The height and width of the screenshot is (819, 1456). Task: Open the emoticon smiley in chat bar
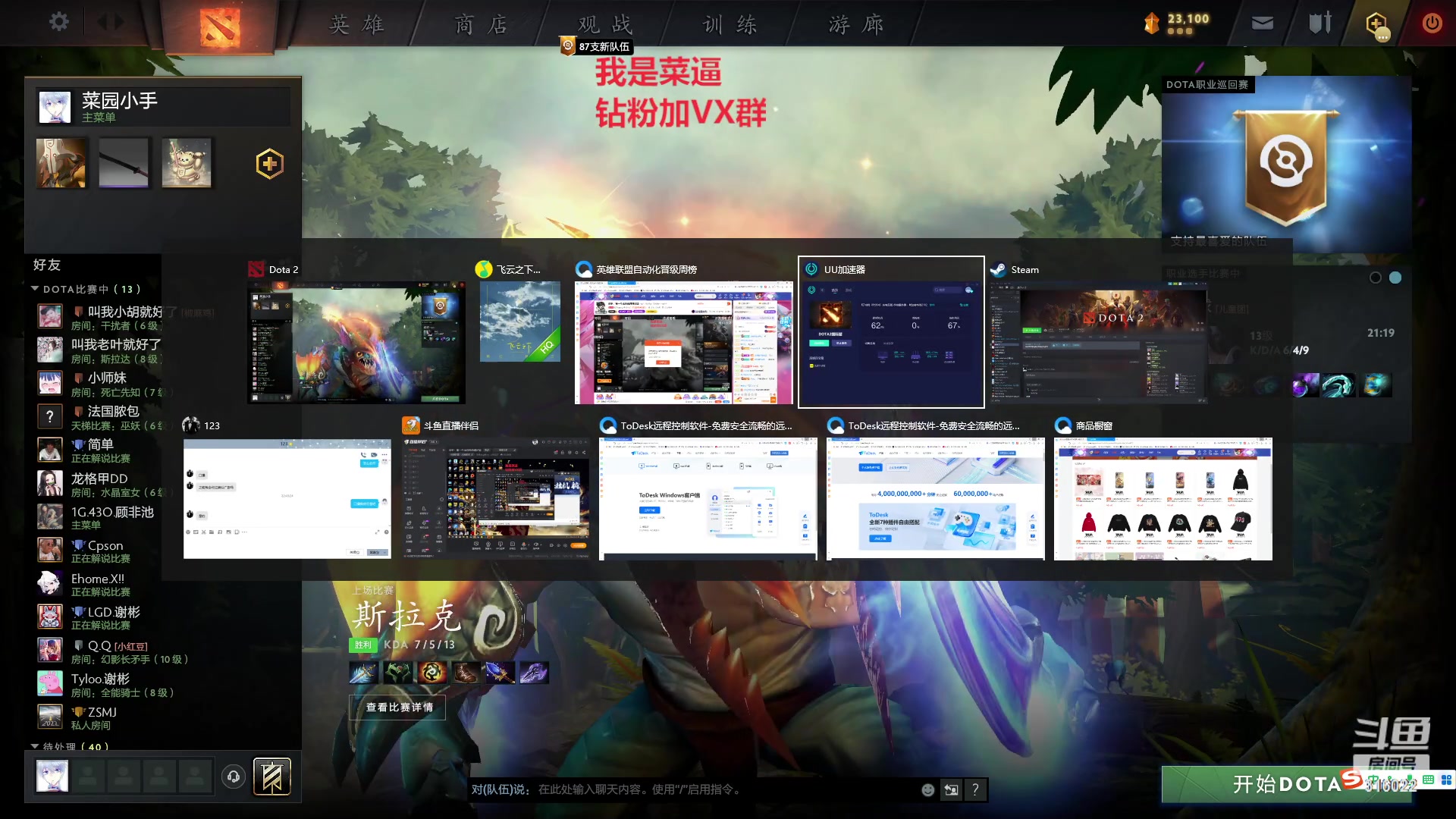[x=927, y=789]
